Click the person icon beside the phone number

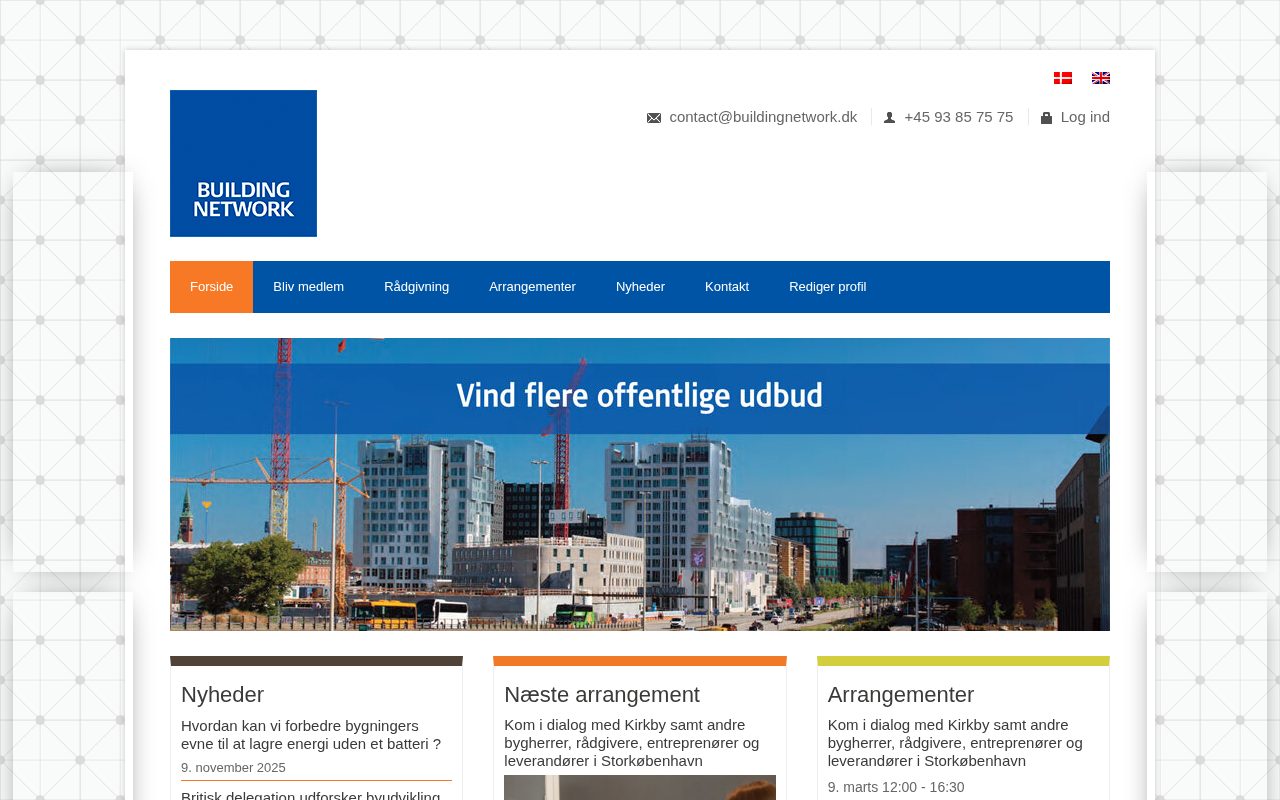pos(889,118)
